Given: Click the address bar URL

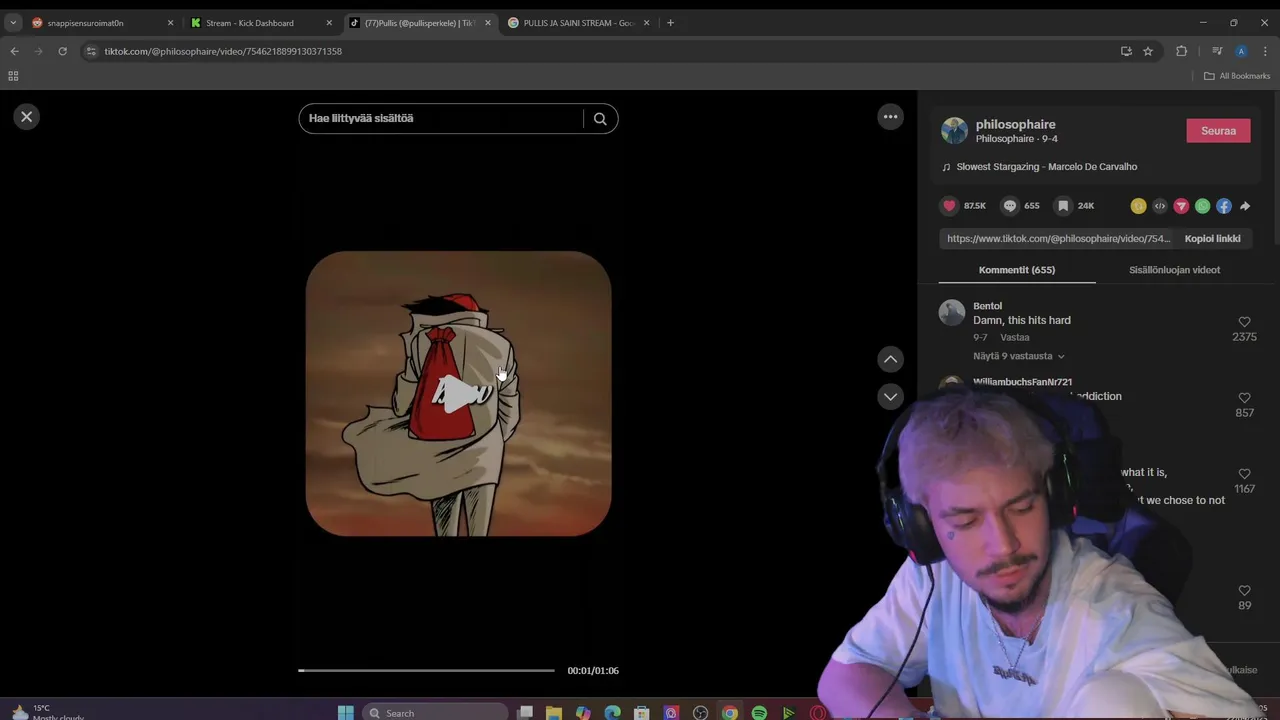Looking at the screenshot, I should (x=223, y=51).
